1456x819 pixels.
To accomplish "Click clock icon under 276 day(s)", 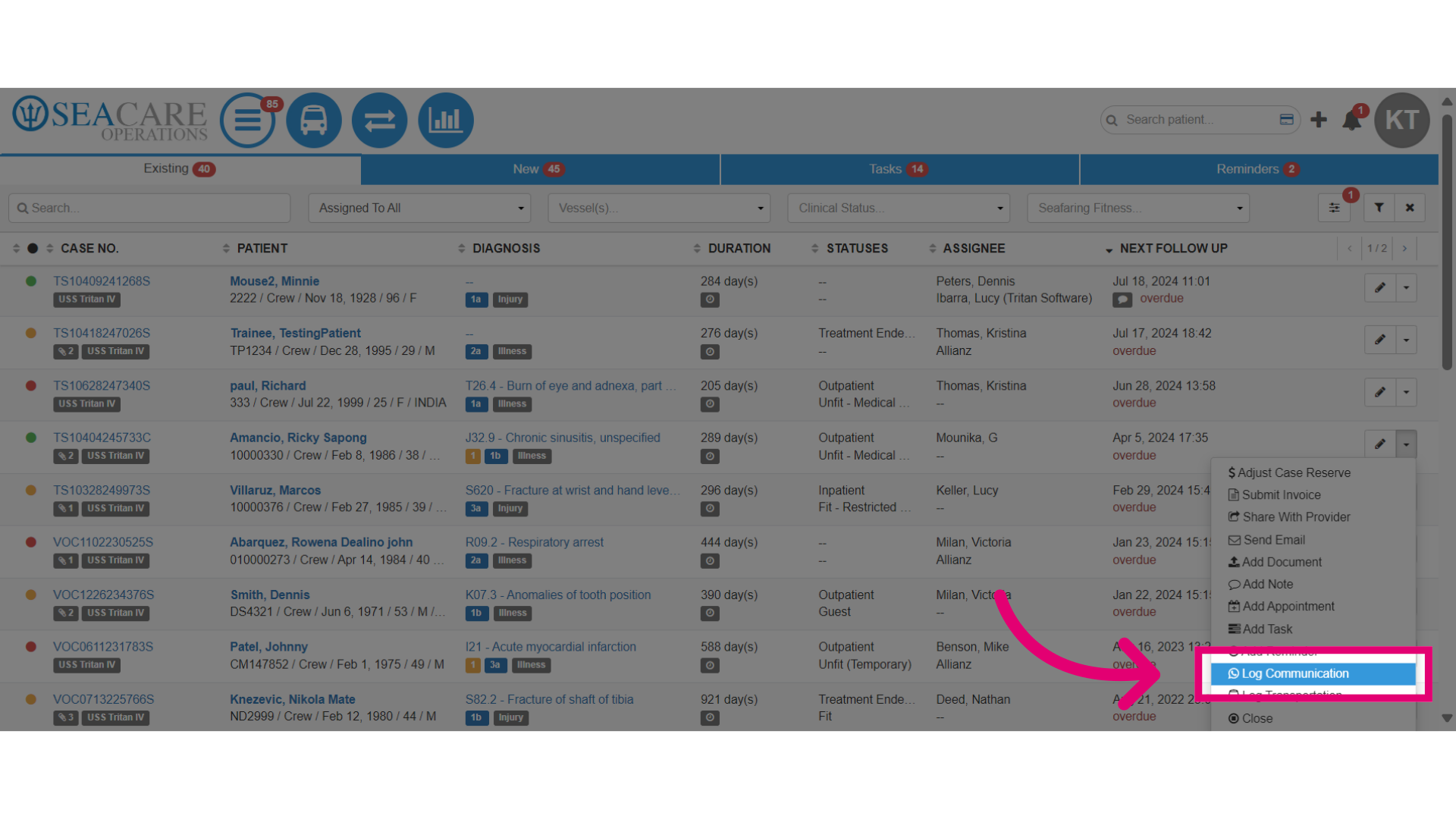I will (x=710, y=352).
